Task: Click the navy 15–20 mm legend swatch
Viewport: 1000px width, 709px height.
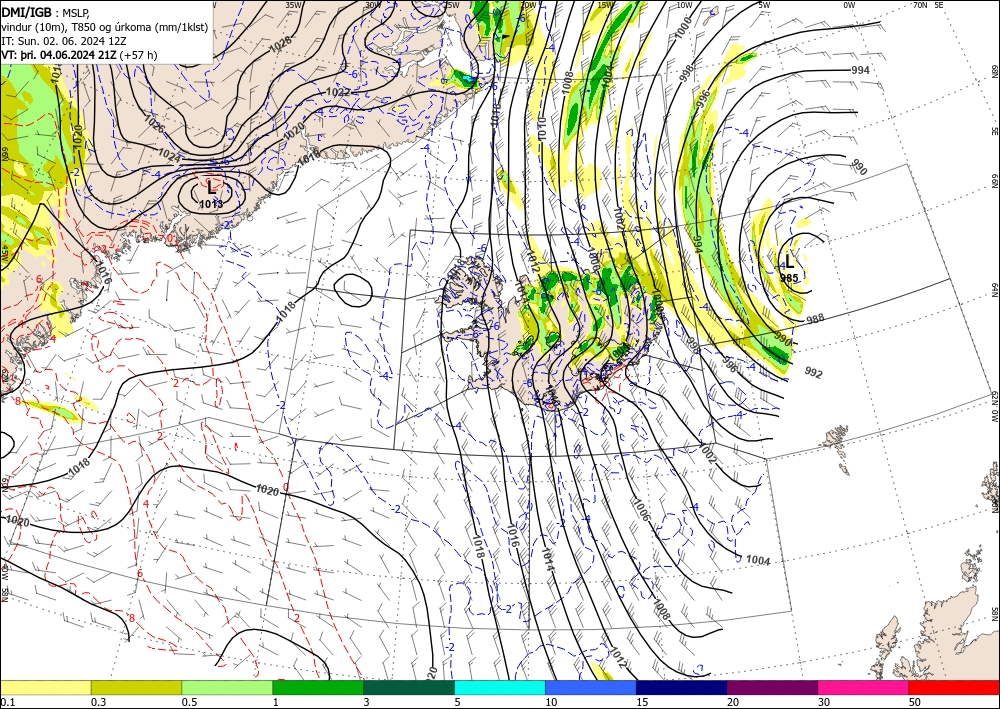Action: [x=682, y=687]
